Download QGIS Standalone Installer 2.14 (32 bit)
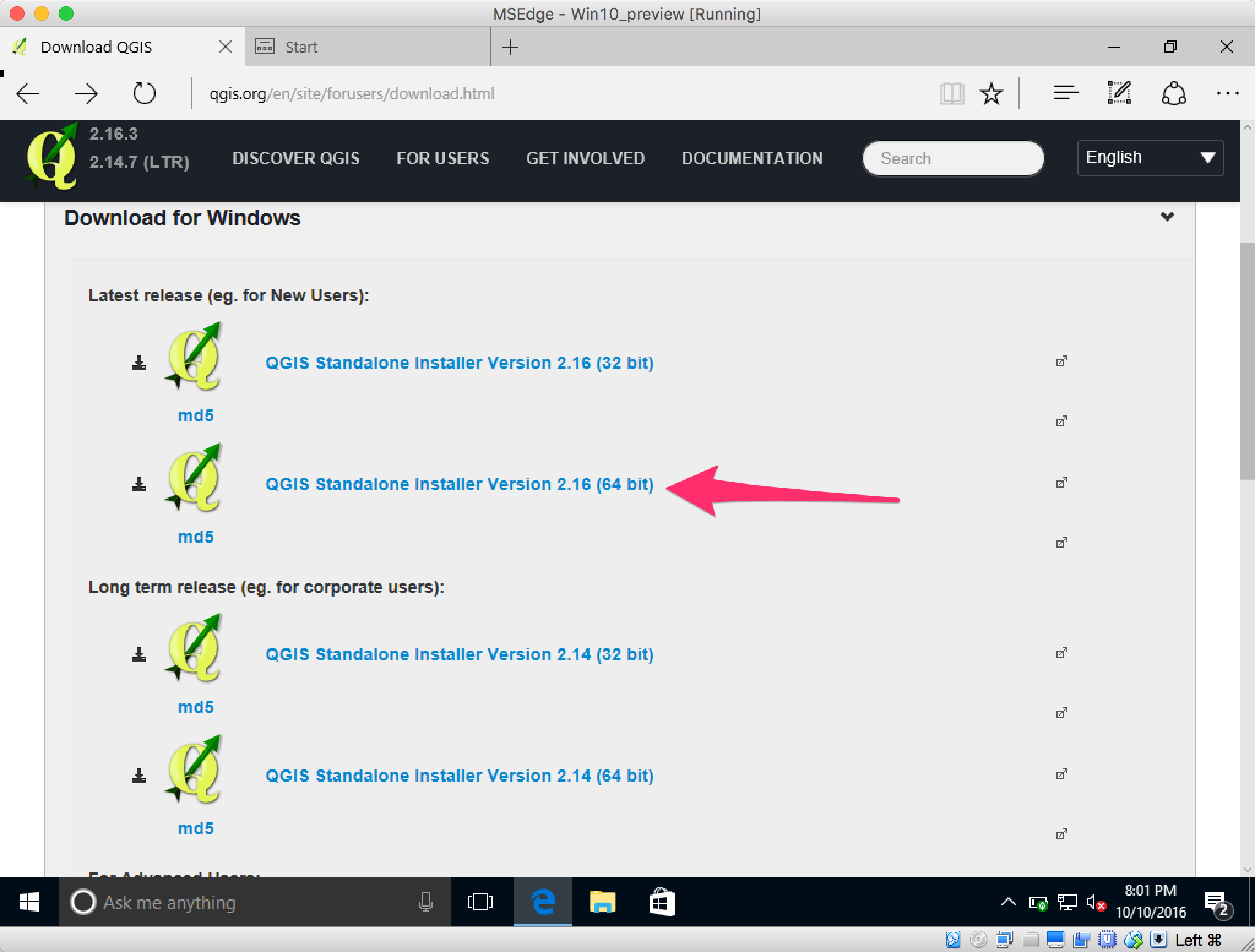The image size is (1255, 952). [x=460, y=654]
